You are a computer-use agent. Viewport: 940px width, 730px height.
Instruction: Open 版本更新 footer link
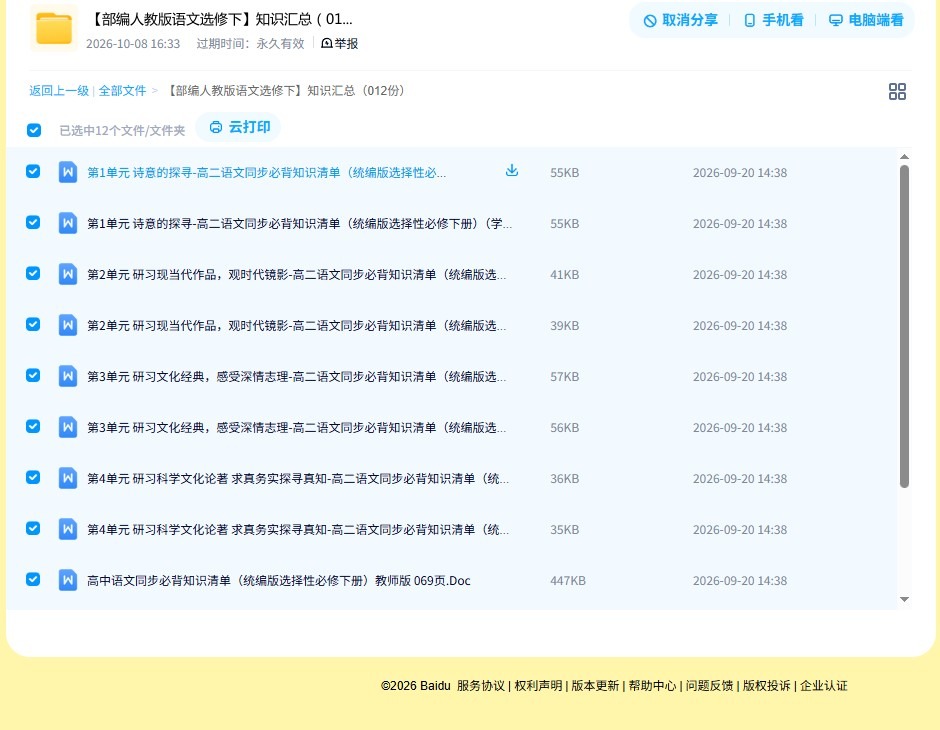click(595, 685)
